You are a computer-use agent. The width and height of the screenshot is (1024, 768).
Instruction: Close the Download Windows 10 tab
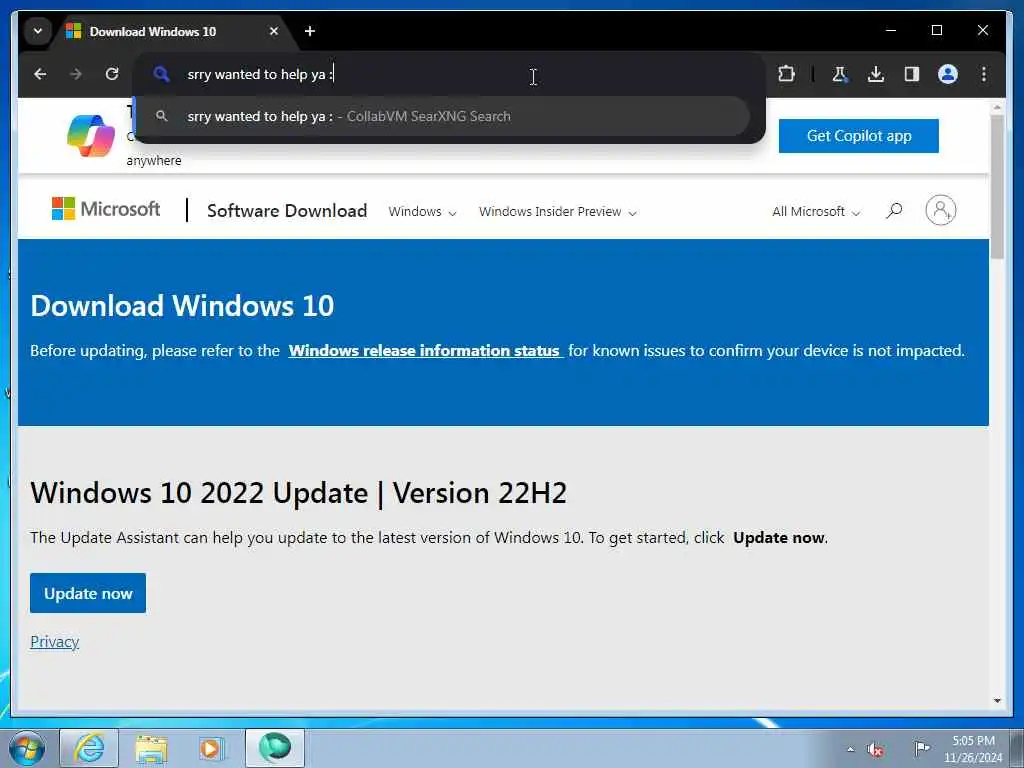click(x=274, y=31)
